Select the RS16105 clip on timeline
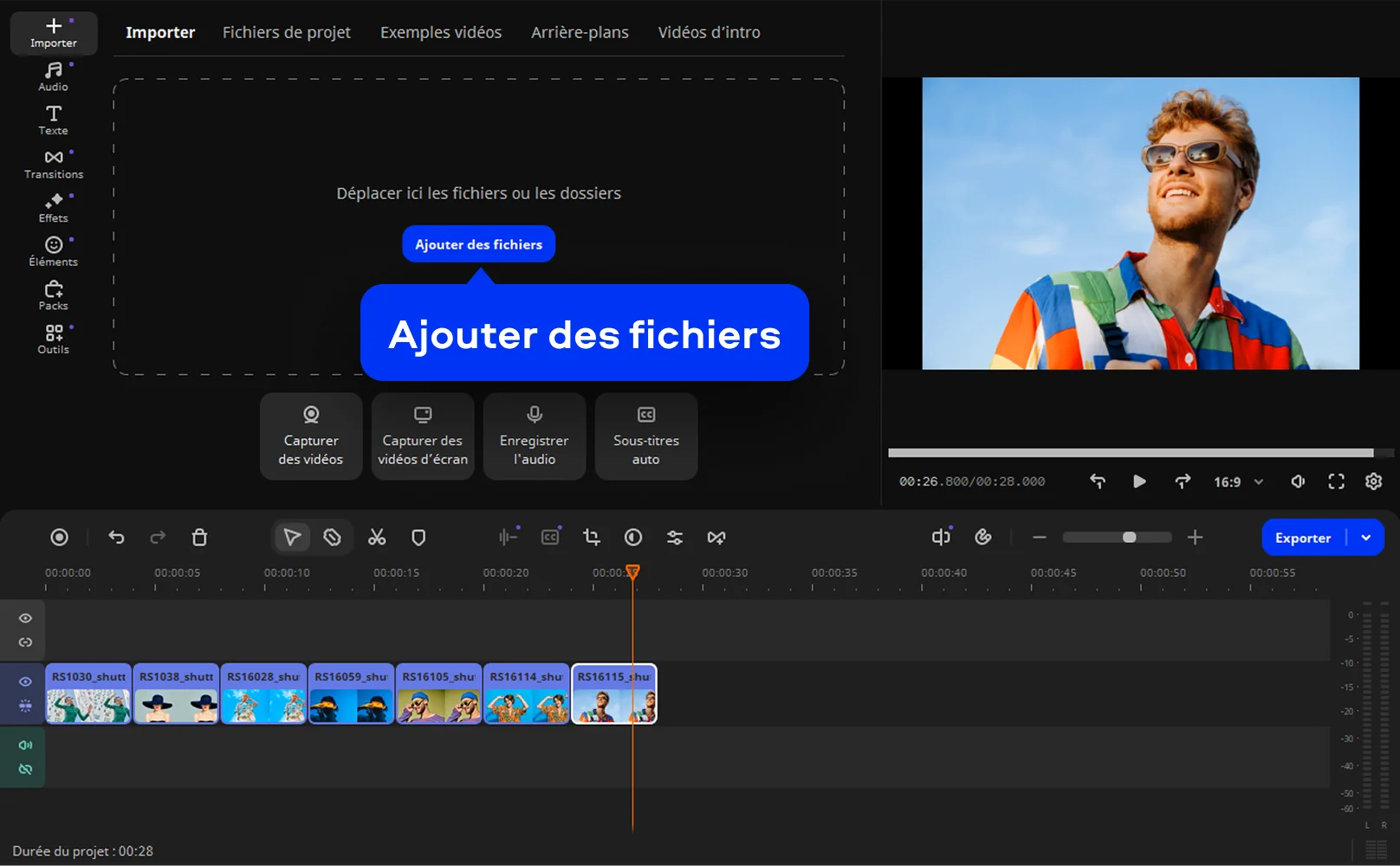This screenshot has width=1400, height=866. pyautogui.click(x=438, y=694)
